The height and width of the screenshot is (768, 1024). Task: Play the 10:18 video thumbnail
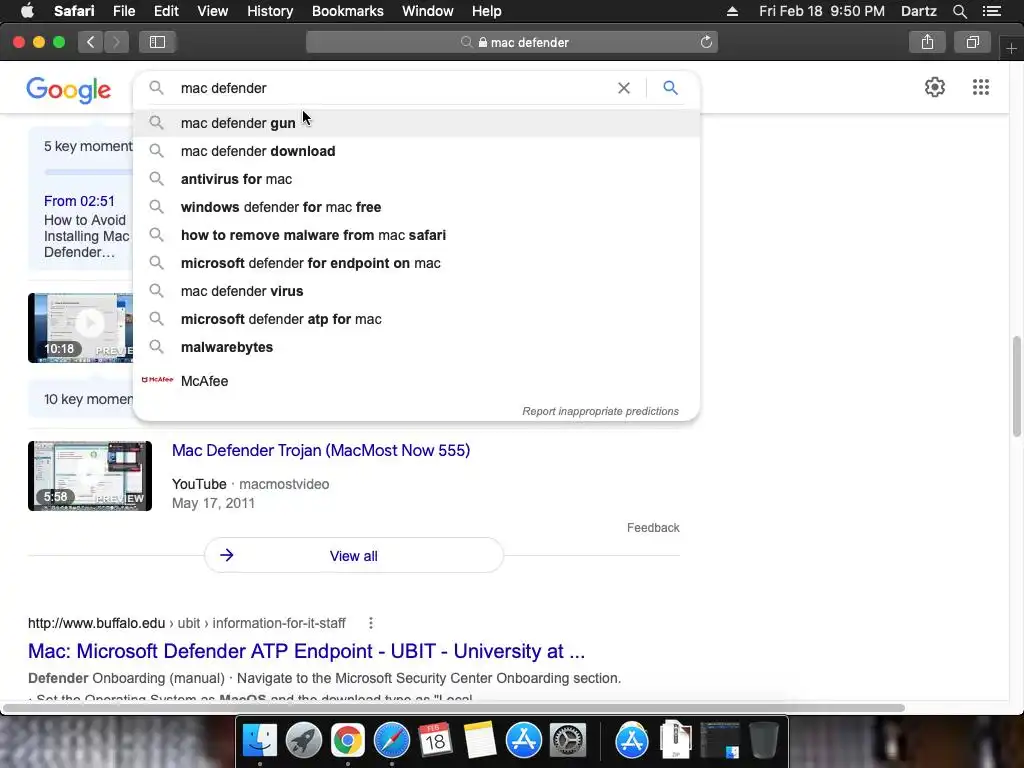[x=80, y=328]
